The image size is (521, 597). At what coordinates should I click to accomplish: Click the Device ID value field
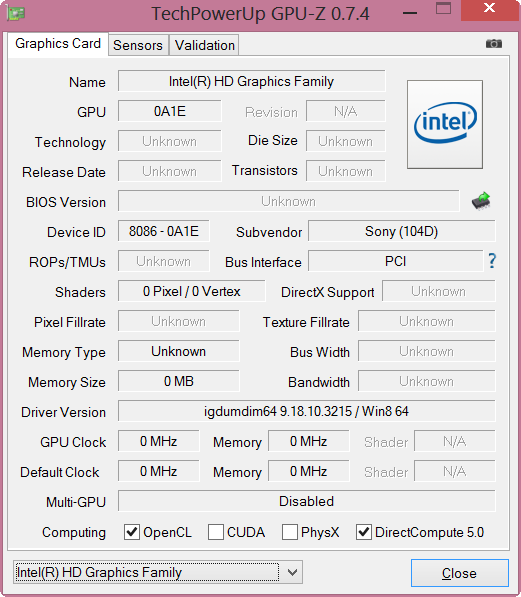(x=163, y=231)
